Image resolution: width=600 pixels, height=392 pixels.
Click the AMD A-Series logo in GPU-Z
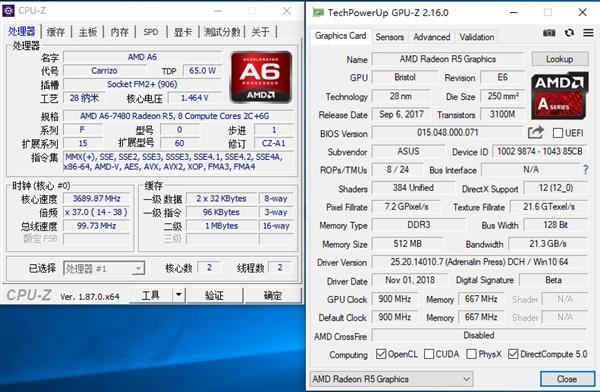559,96
